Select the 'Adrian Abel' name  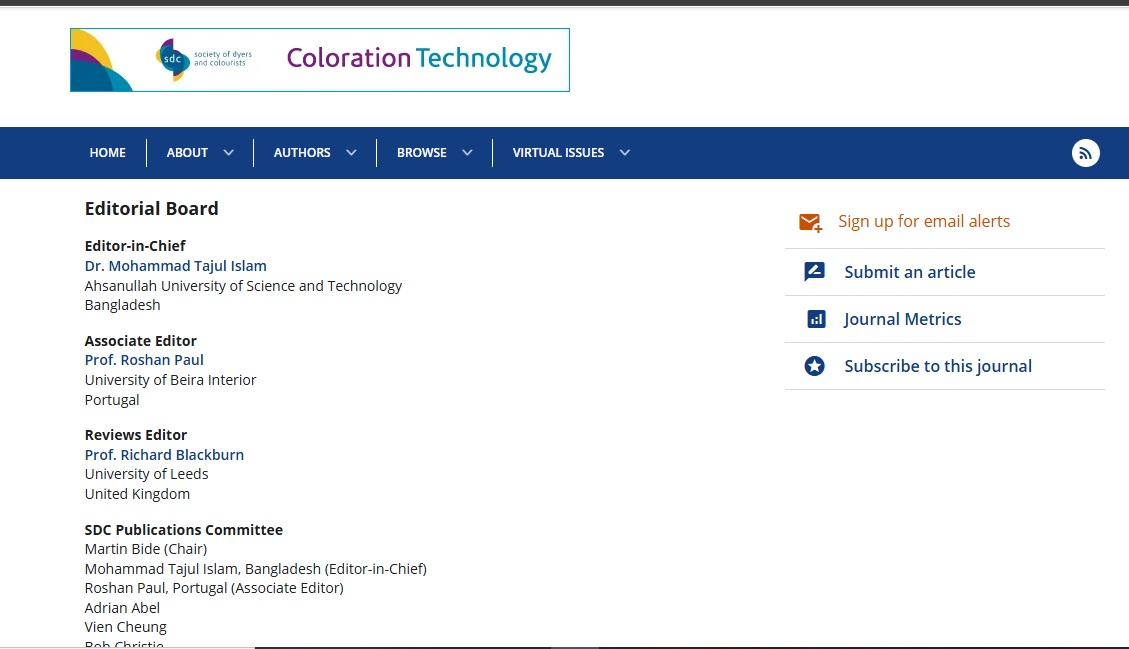click(x=122, y=608)
